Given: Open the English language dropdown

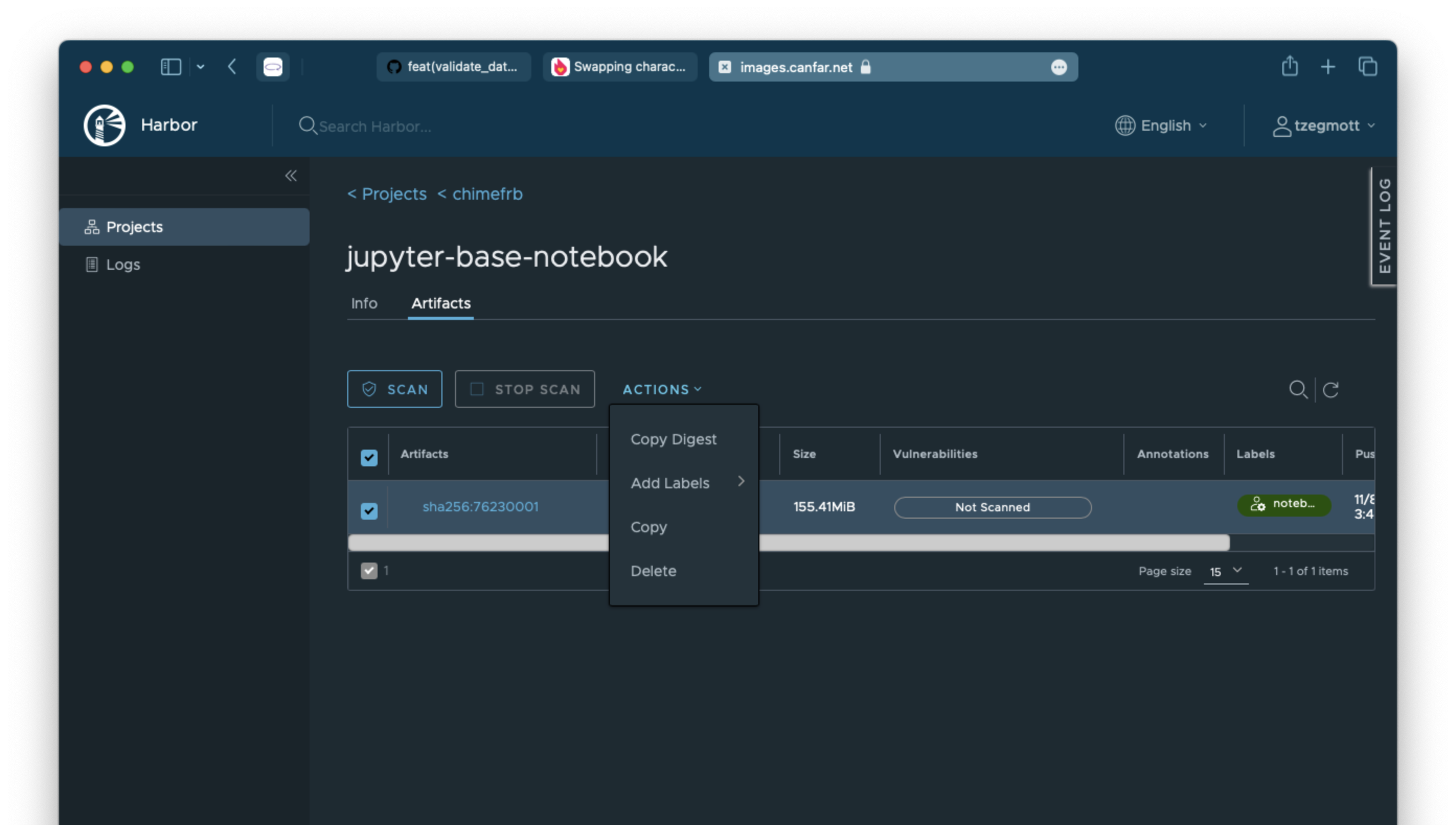Looking at the screenshot, I should [1161, 125].
